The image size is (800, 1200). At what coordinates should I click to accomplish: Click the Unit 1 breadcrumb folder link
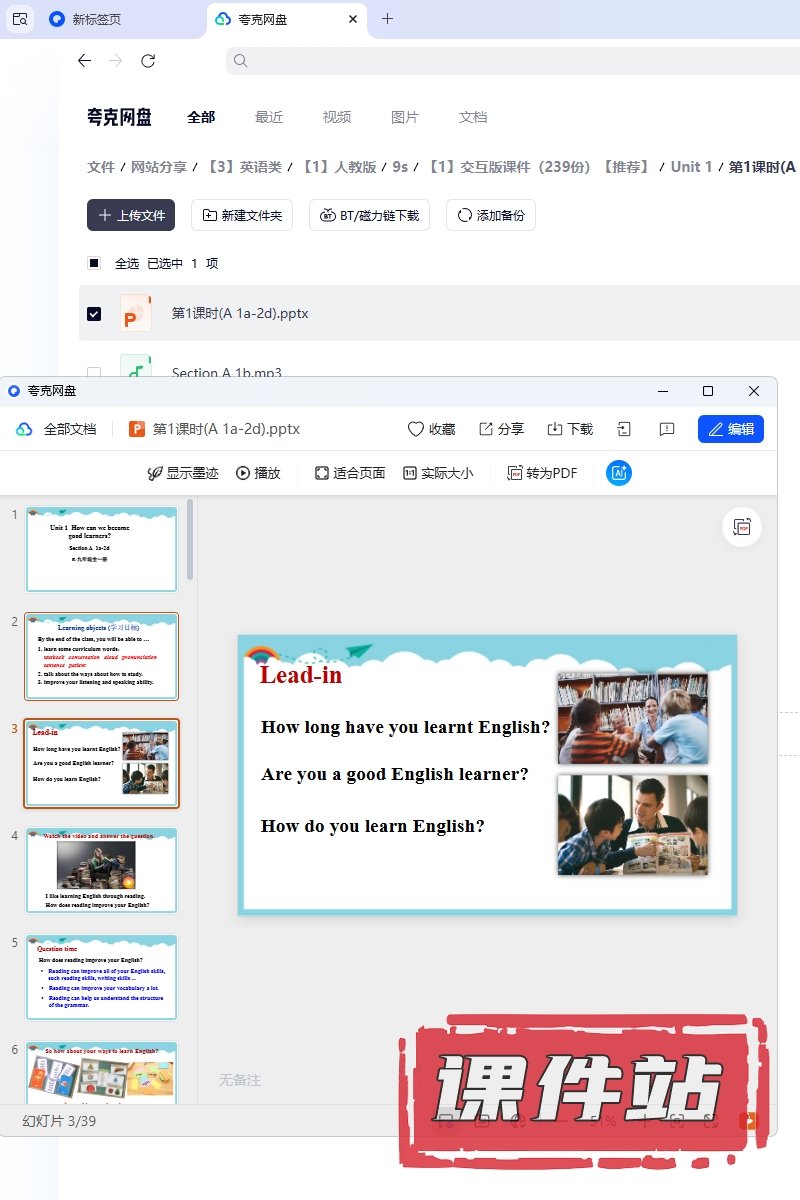(692, 167)
